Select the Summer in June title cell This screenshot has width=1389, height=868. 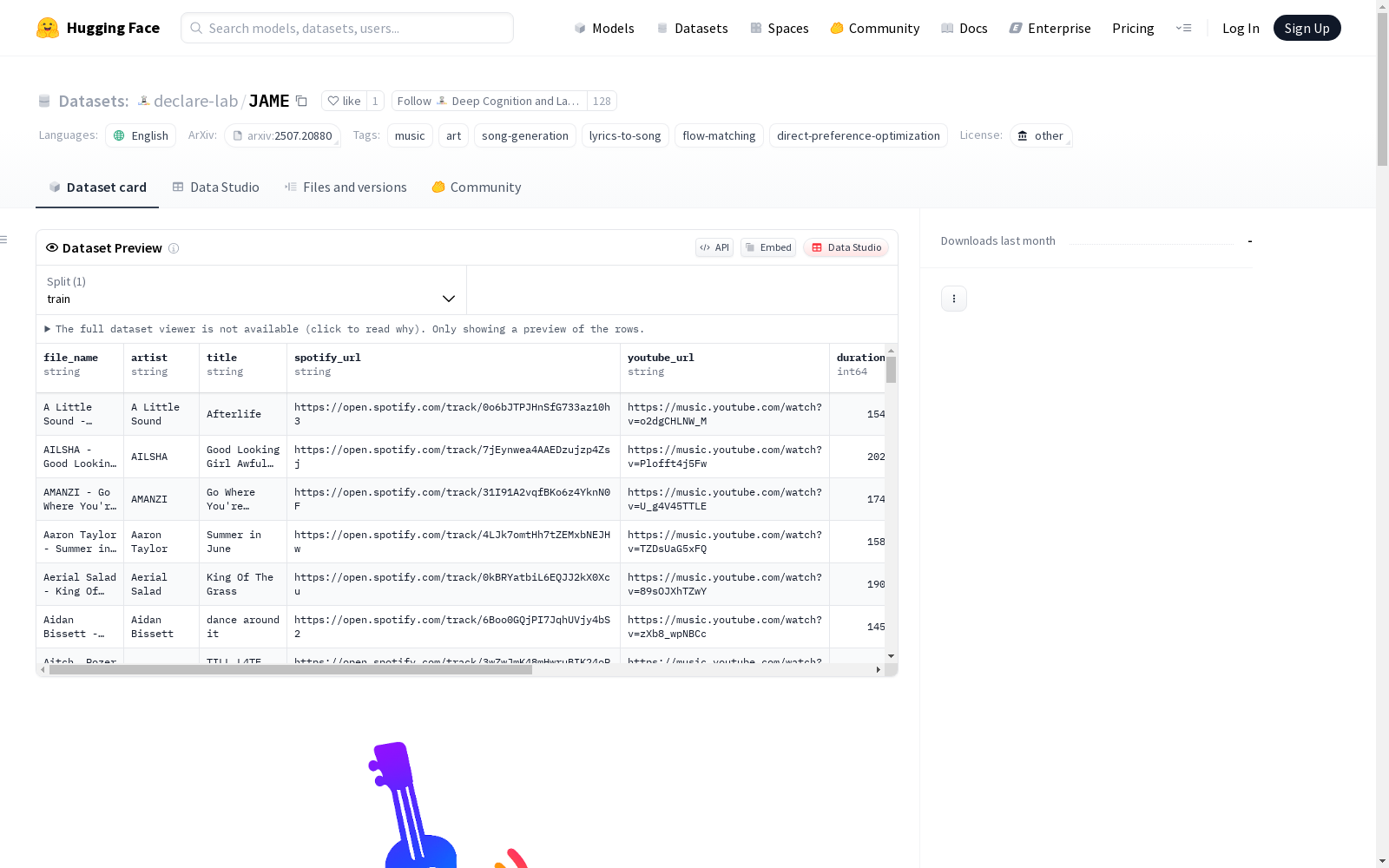click(243, 542)
